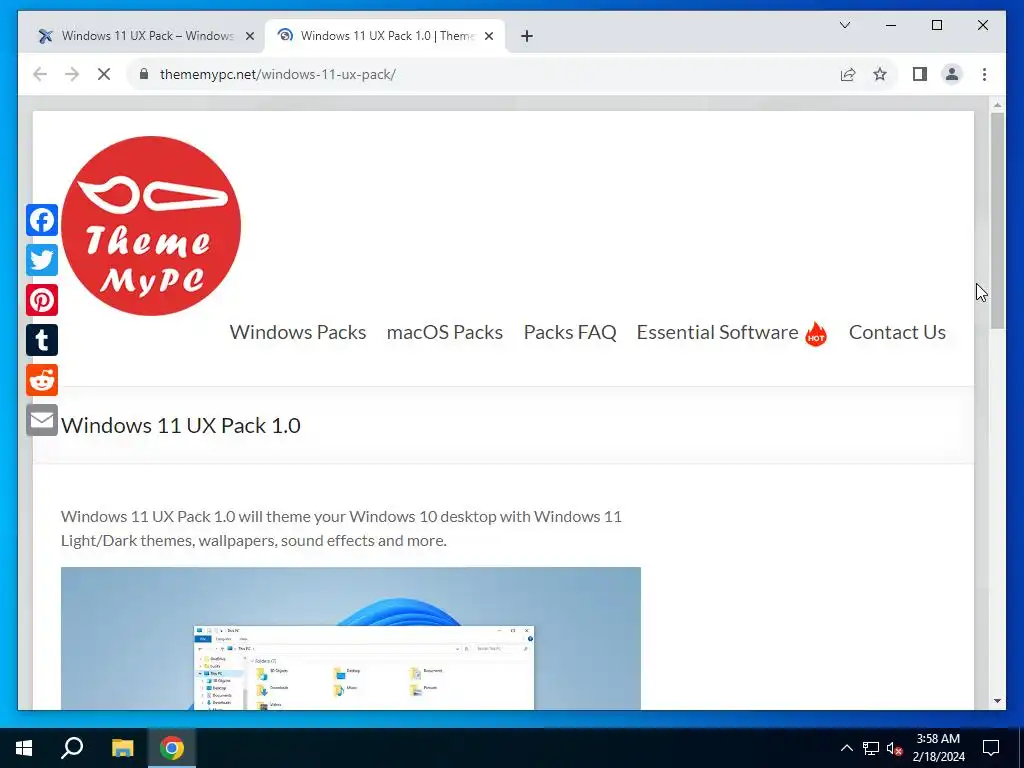Open tab search chevron

(x=845, y=25)
